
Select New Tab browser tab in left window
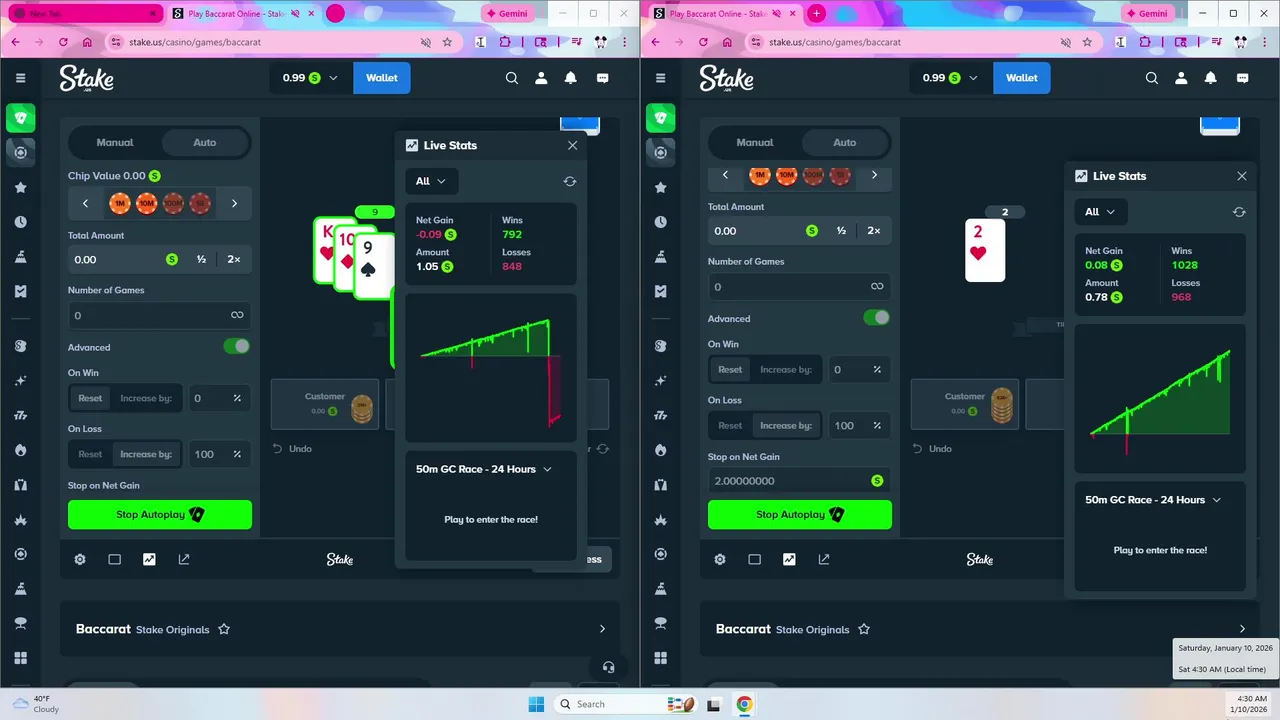(83, 14)
